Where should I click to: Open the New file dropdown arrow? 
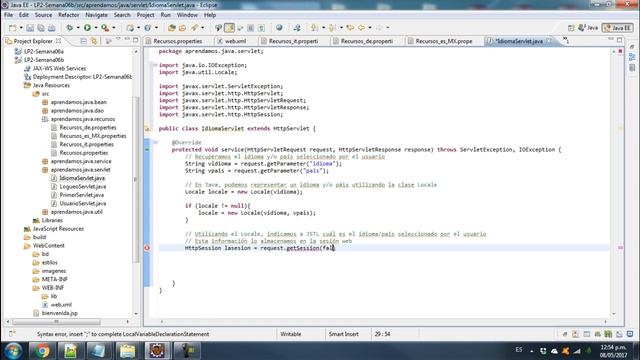click(21, 28)
